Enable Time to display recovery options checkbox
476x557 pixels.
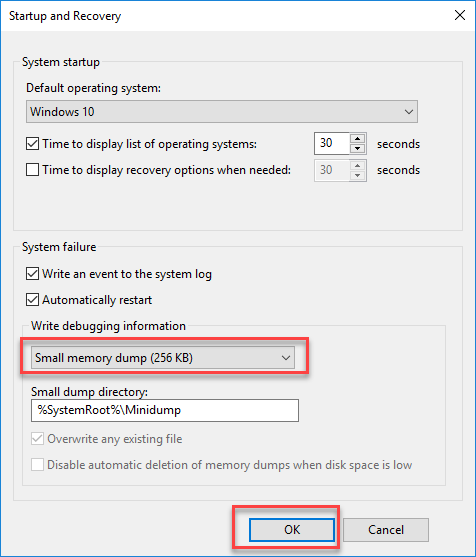32,170
